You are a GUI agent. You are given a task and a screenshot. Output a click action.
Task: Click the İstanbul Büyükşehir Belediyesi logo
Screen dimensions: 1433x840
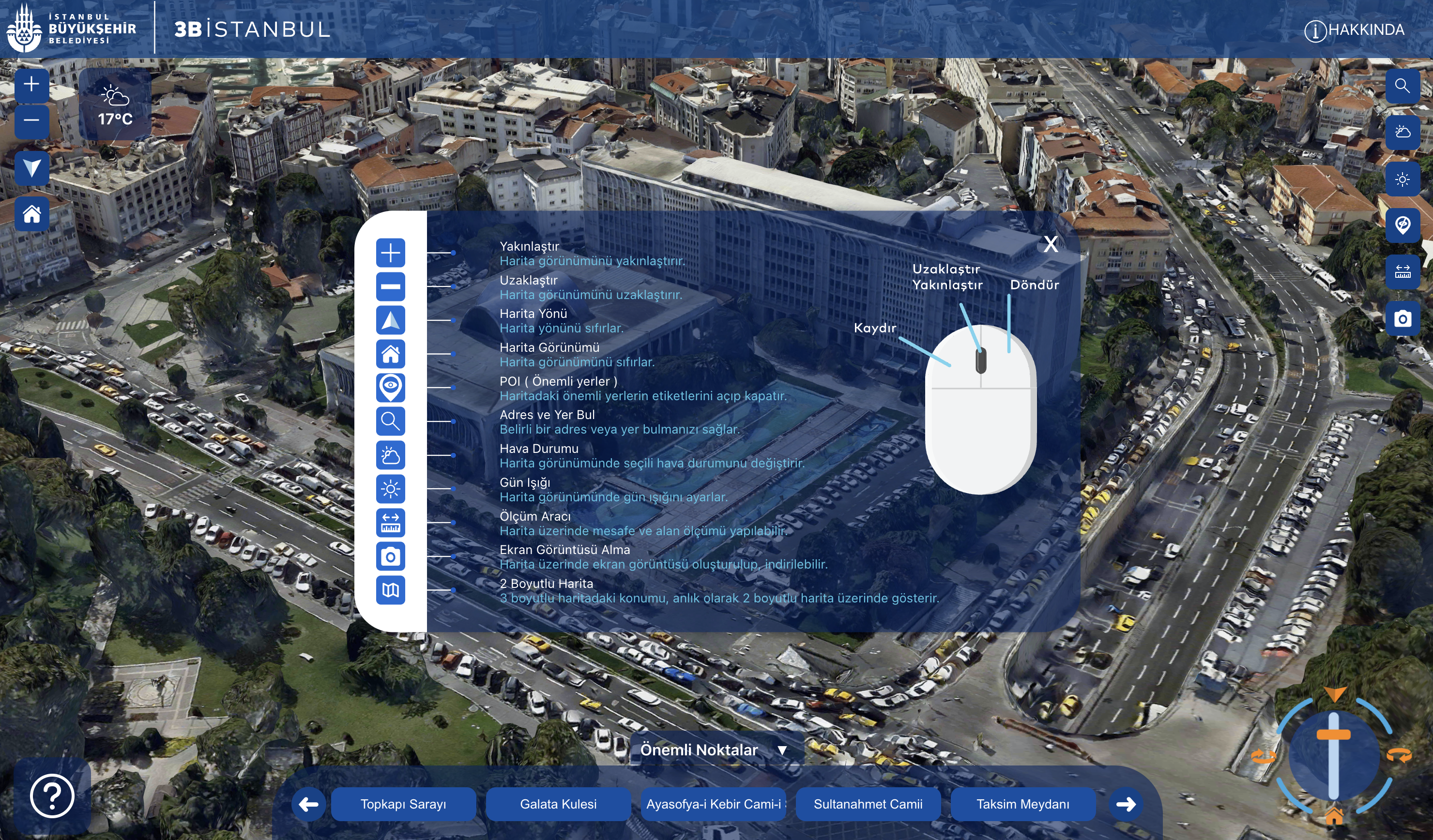71,29
